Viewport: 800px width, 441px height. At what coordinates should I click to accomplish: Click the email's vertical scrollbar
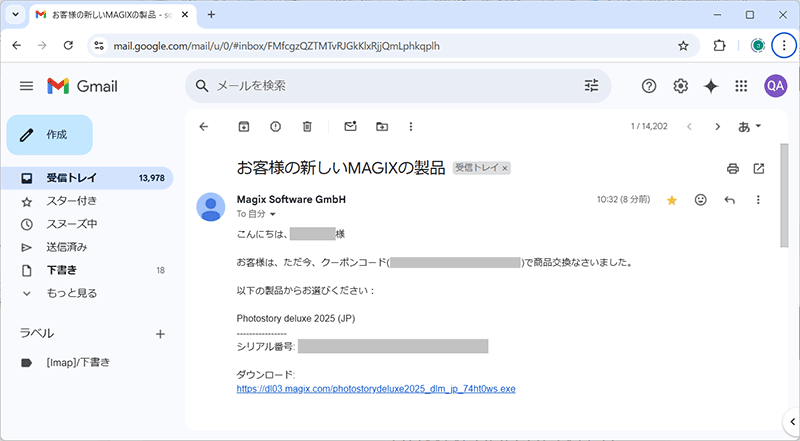(785, 197)
